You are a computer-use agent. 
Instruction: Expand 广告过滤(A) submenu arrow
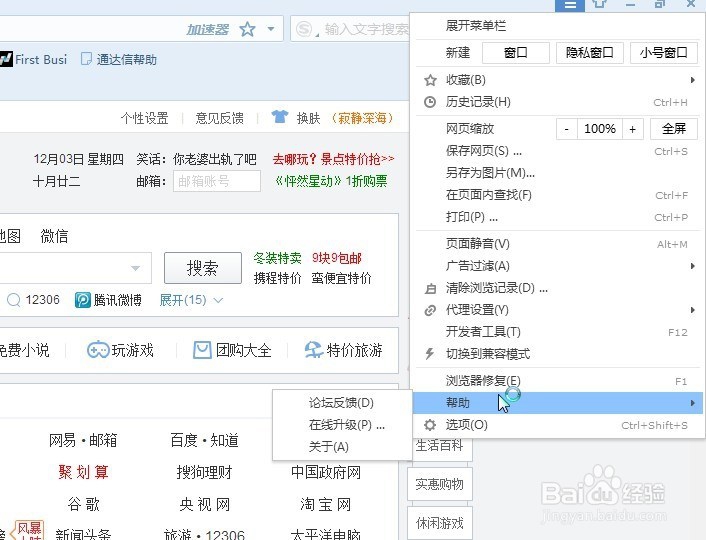tap(693, 266)
